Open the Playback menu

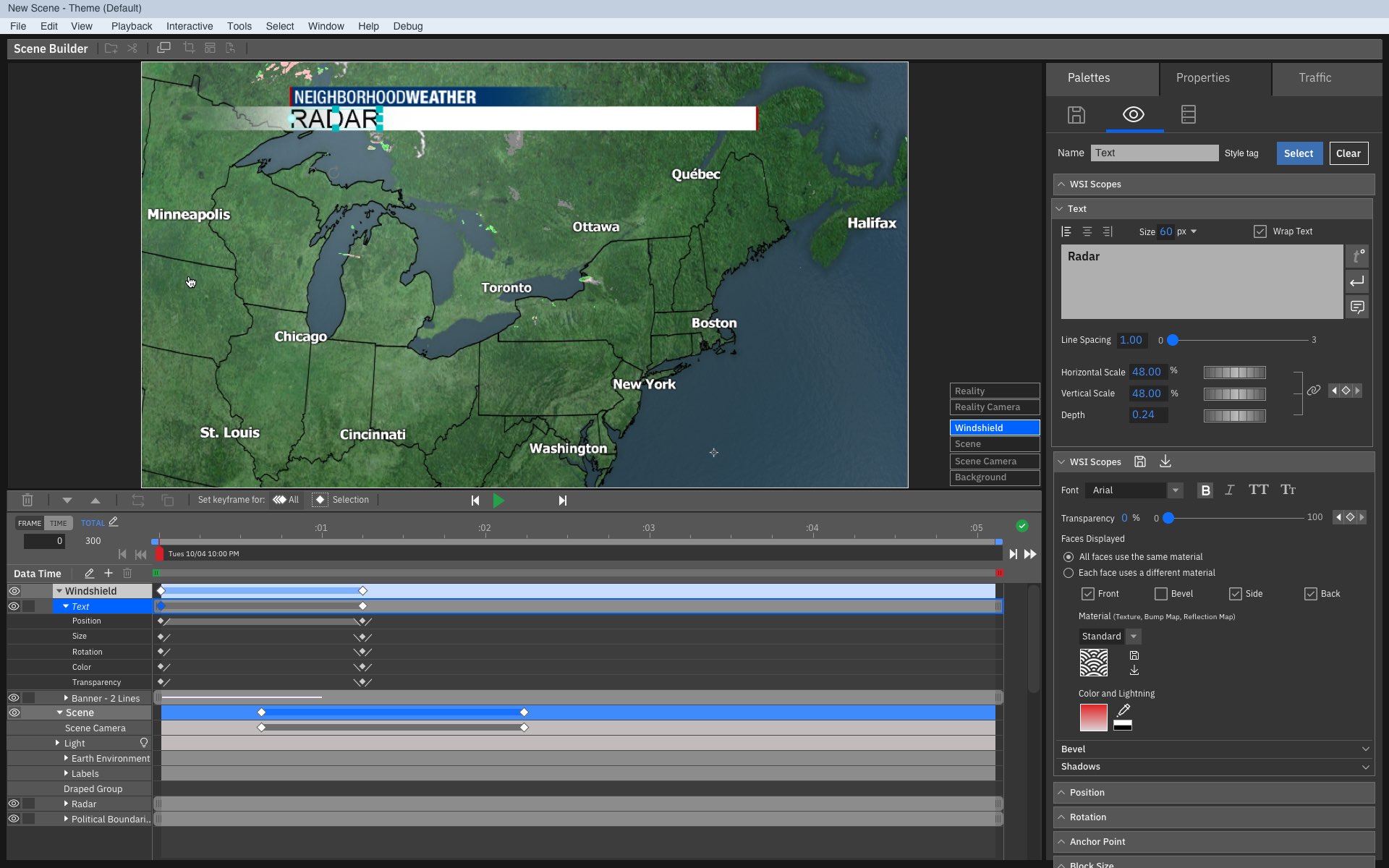(x=131, y=26)
